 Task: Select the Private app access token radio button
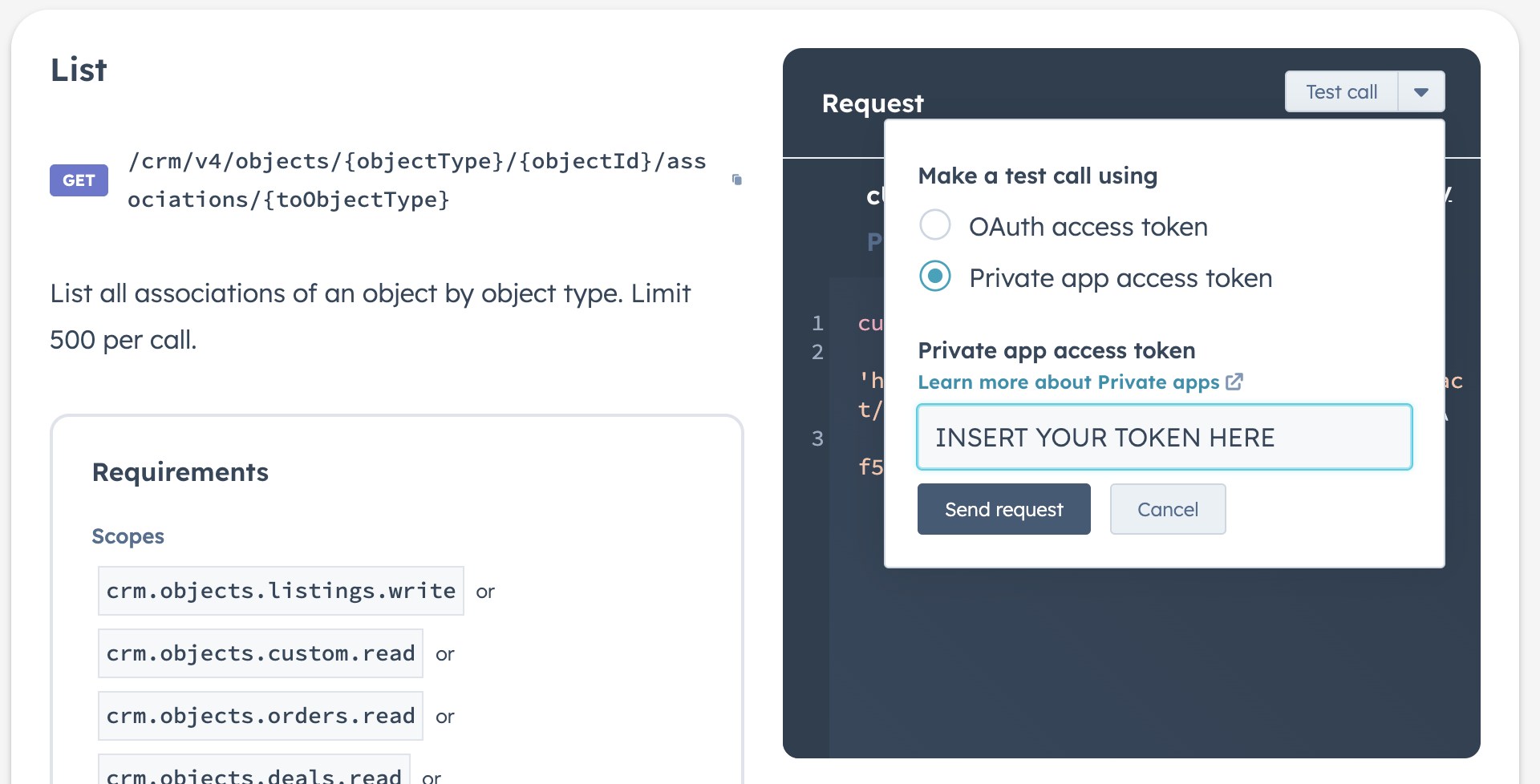tap(934, 277)
